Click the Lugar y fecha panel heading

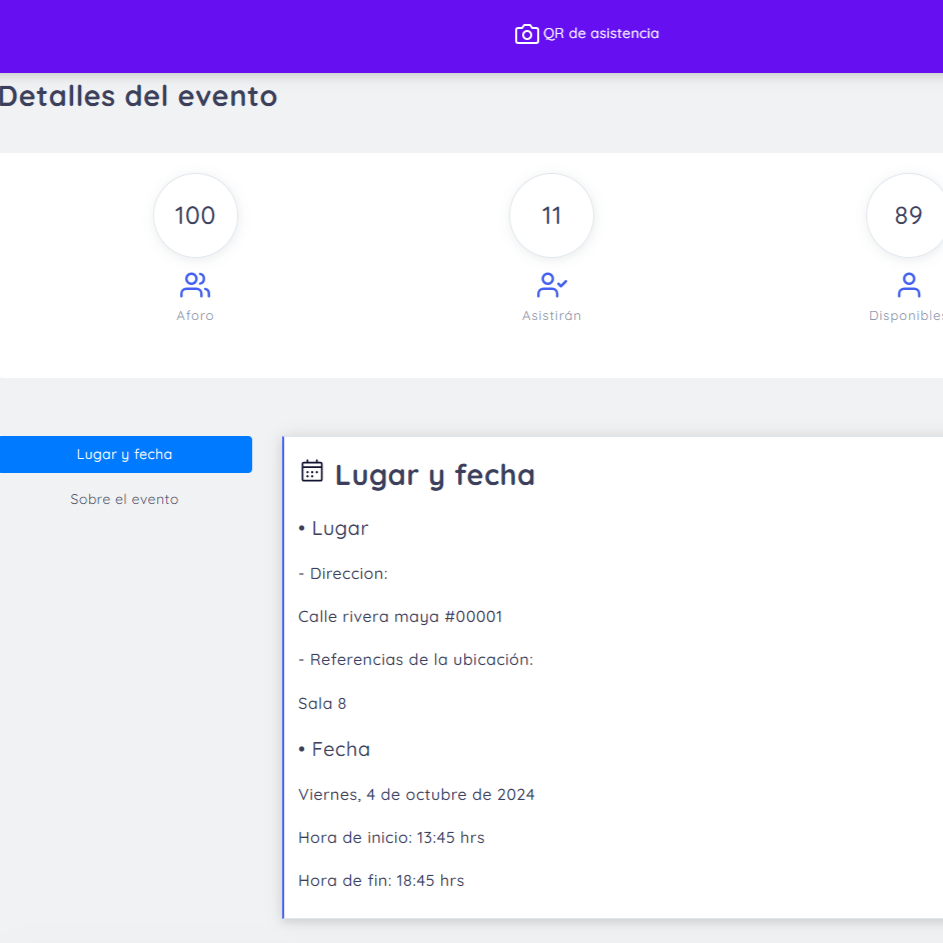point(435,475)
